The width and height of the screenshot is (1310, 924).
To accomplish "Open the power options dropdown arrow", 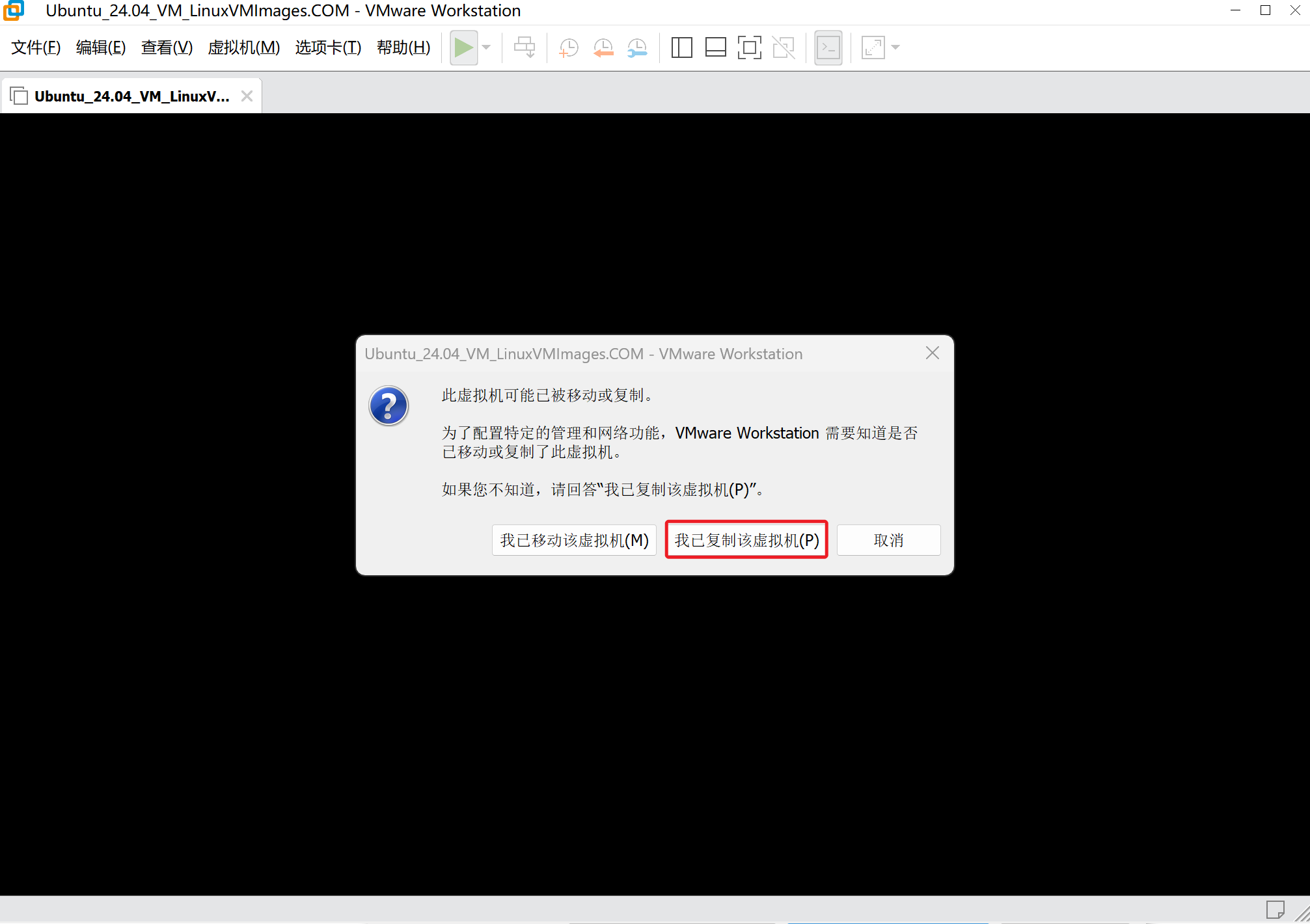I will [486, 48].
